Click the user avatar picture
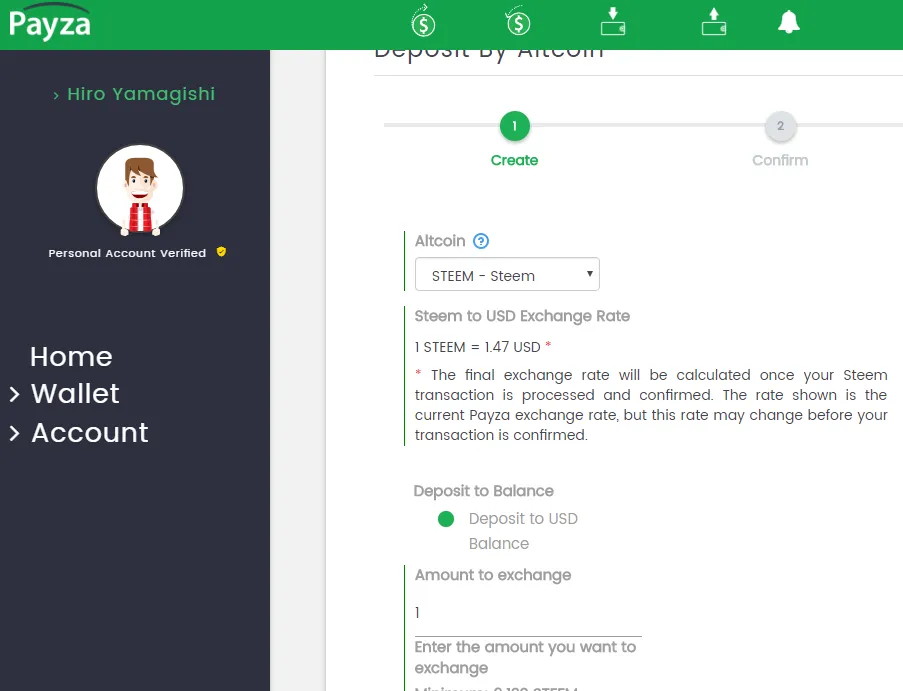 (x=140, y=189)
